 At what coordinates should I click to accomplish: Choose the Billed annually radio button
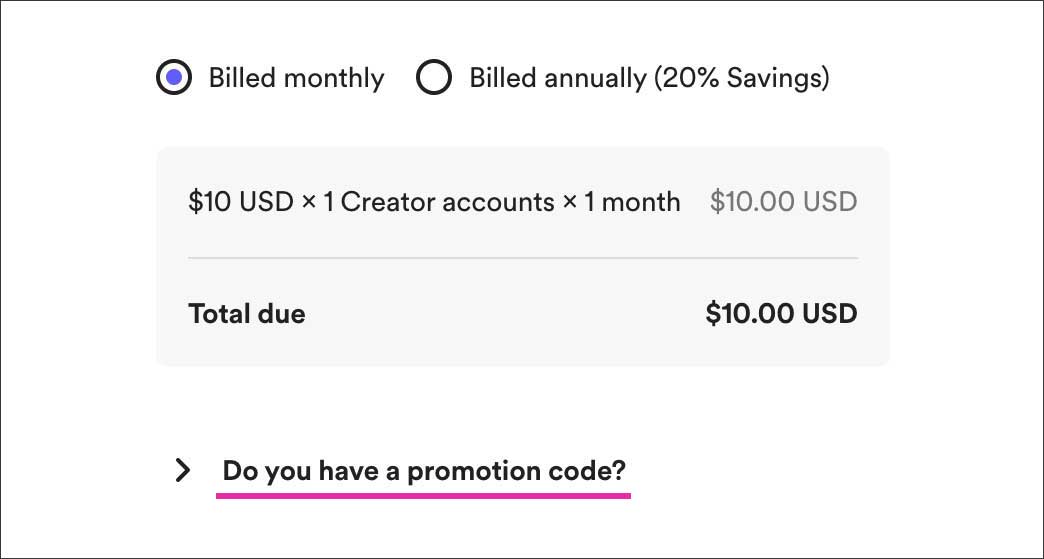click(x=434, y=77)
